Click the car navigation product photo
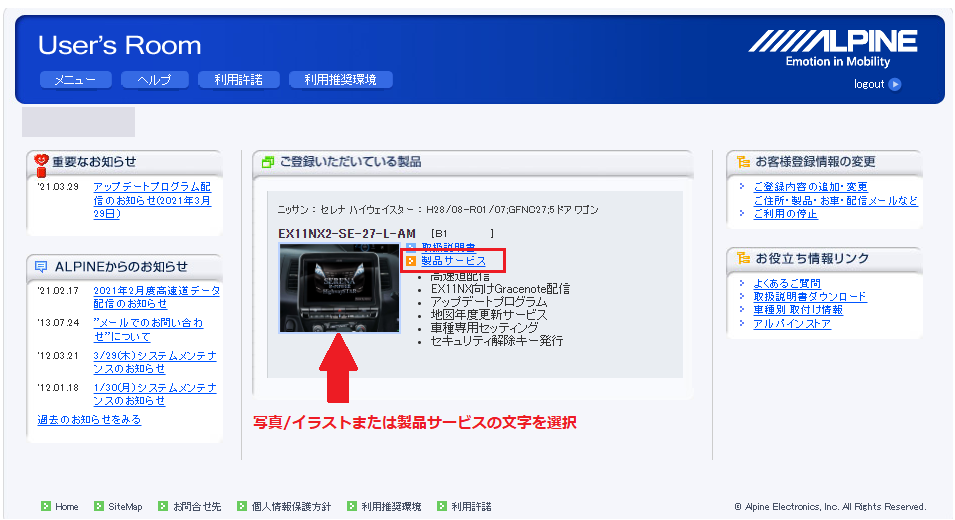 [339, 287]
